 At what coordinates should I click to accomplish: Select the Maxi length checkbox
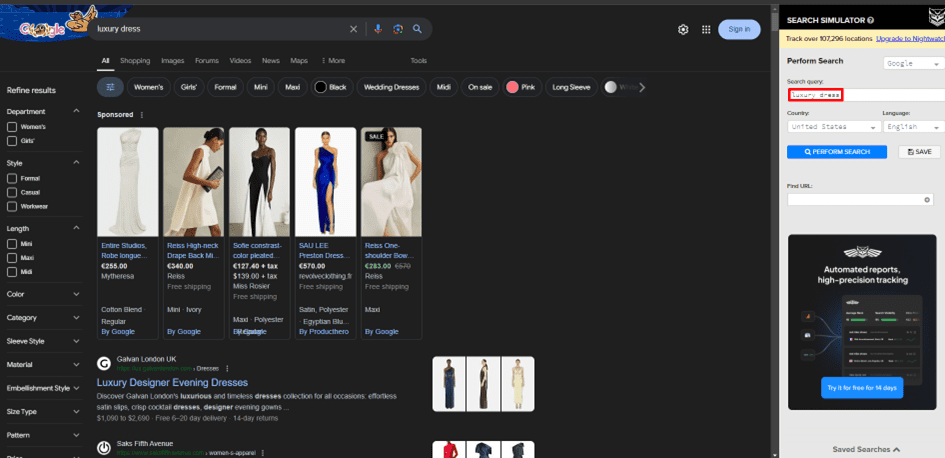pyautogui.click(x=11, y=258)
